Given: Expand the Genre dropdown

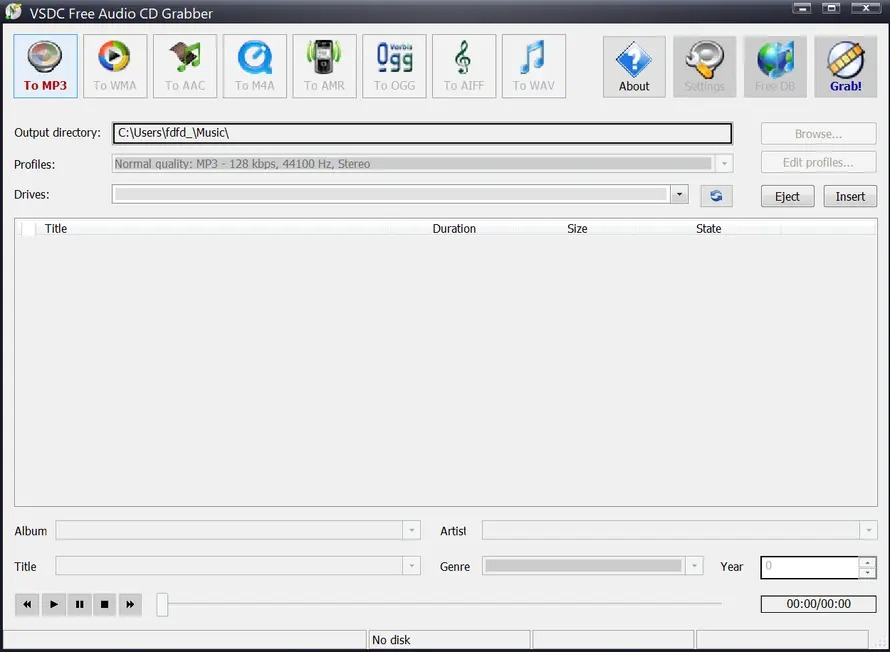Looking at the screenshot, I should 694,566.
